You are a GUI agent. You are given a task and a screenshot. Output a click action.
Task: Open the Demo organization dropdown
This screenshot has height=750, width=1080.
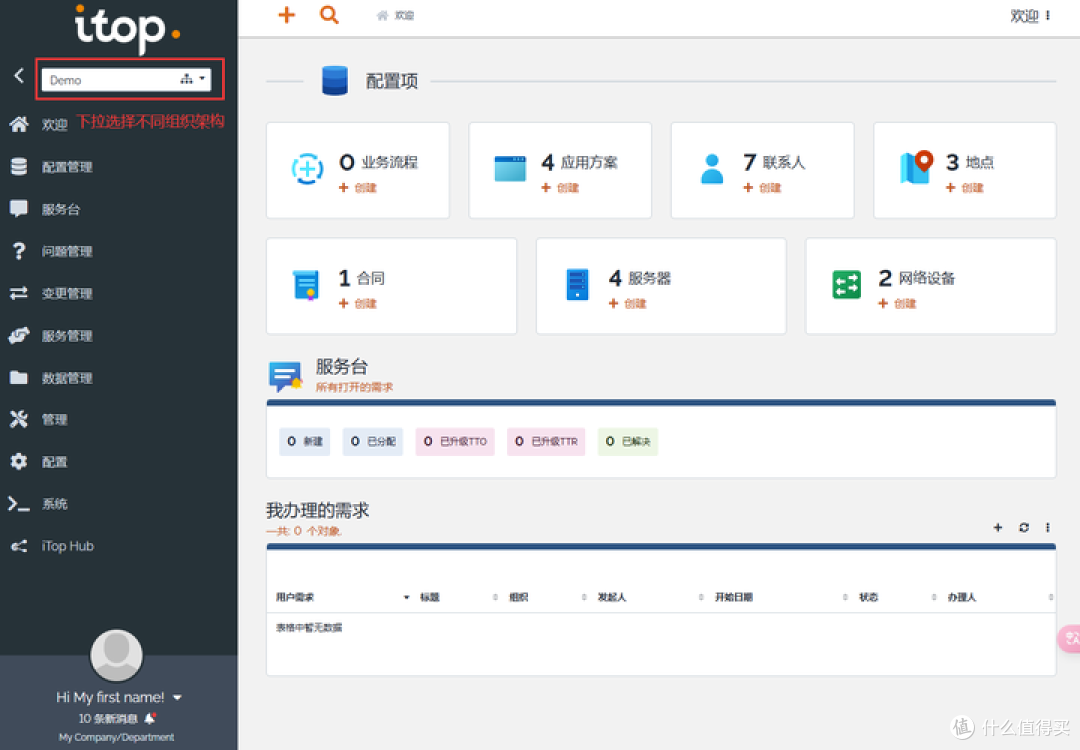[x=126, y=80]
